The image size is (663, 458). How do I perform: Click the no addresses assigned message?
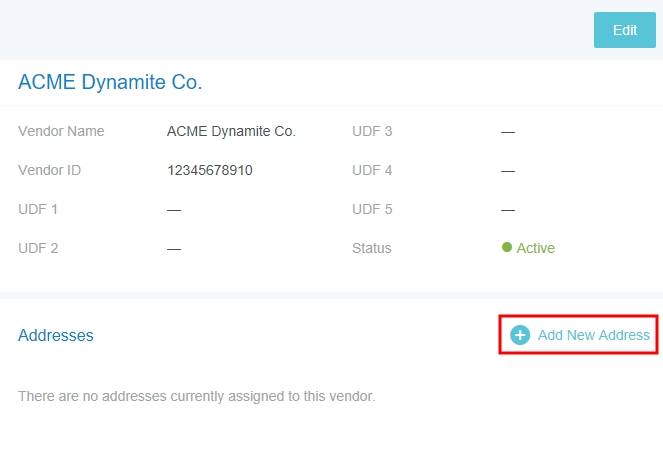click(x=196, y=396)
